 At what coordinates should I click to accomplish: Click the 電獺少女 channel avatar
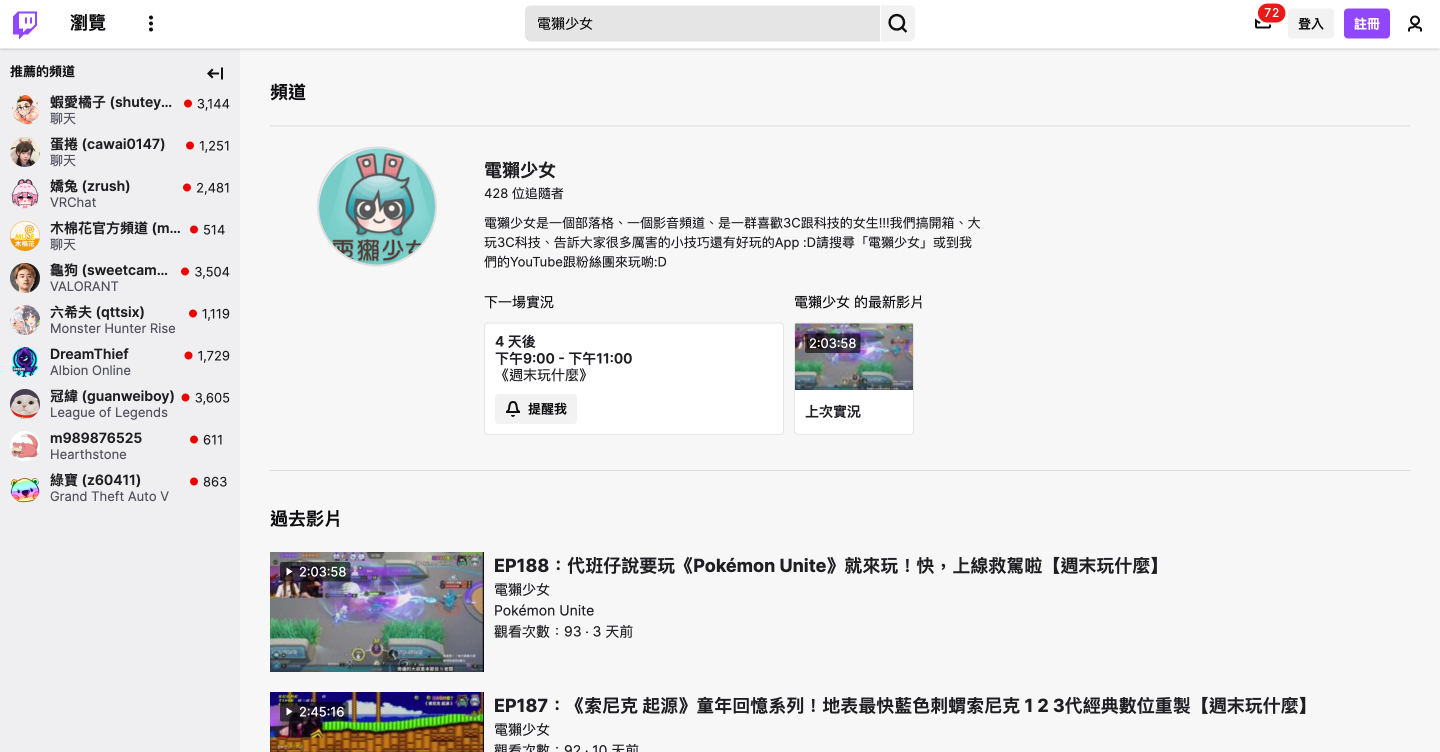(x=377, y=206)
